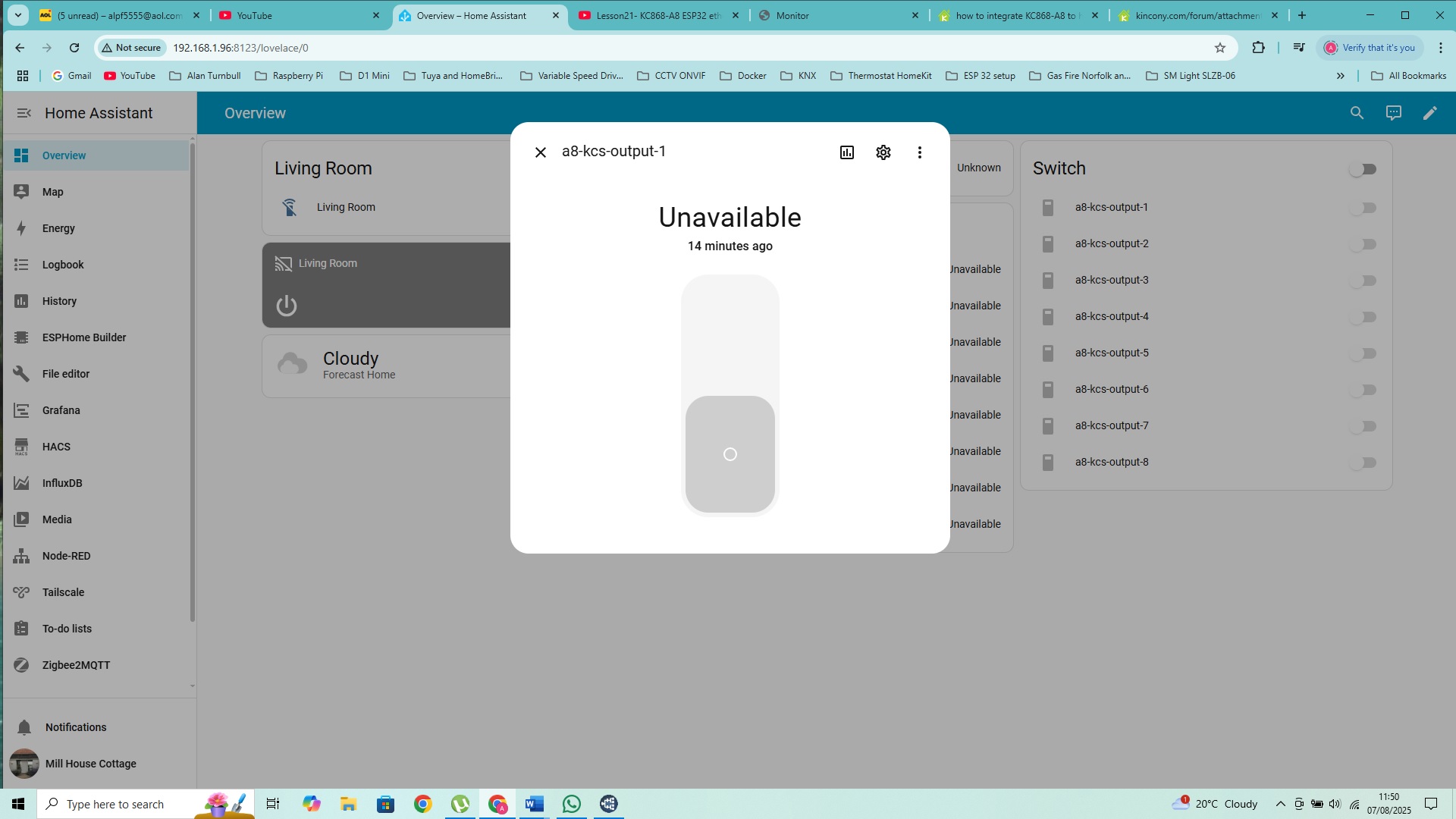Image resolution: width=1456 pixels, height=819 pixels.
Task: Toggle a8-kcs-output-8 switch
Action: point(1363,463)
